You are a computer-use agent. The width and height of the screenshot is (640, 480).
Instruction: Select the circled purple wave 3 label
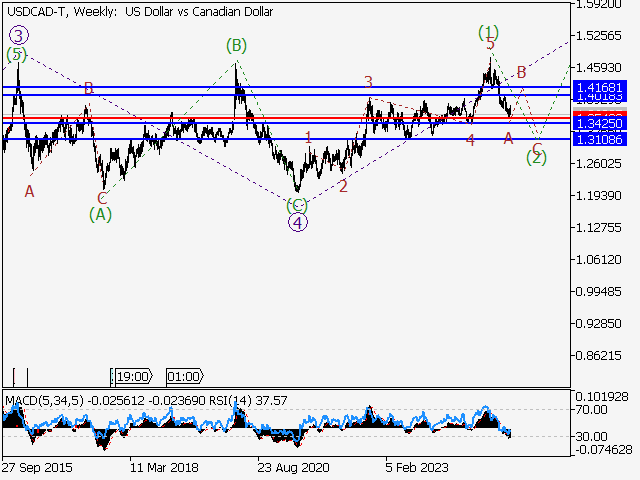coord(19,34)
